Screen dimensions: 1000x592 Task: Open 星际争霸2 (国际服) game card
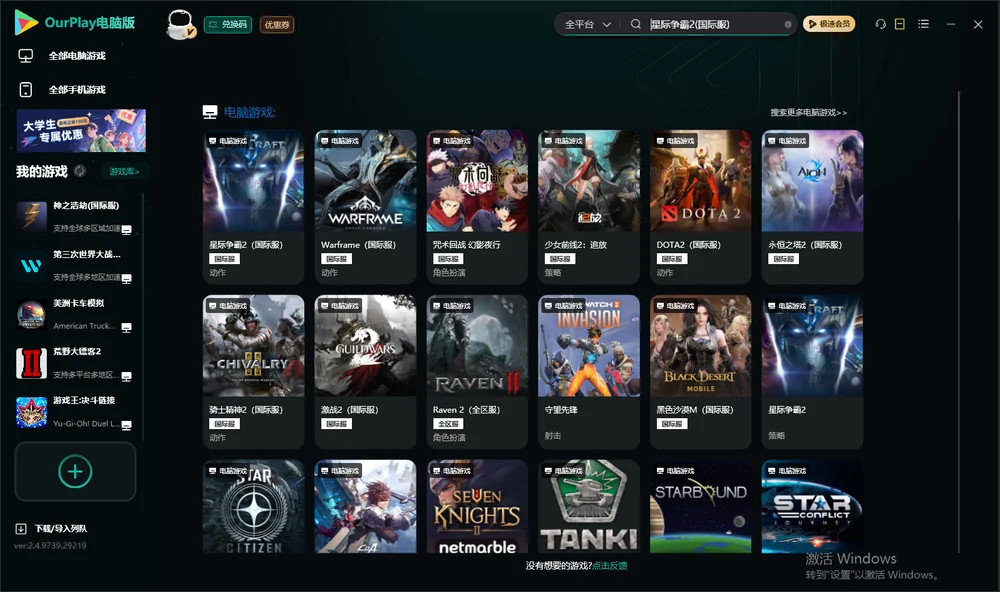click(253, 207)
